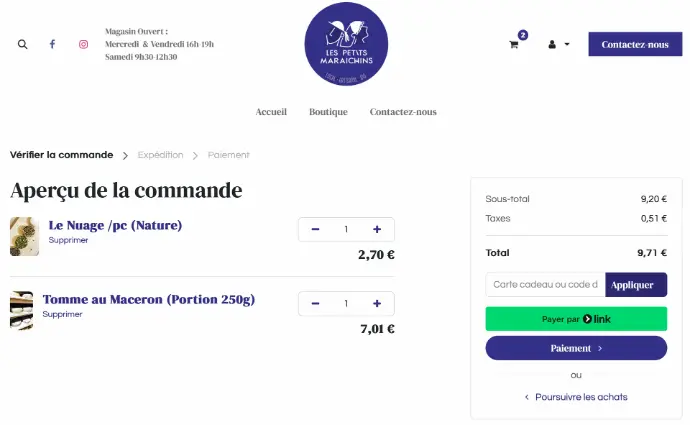
Task: Visit the Facebook page icon
Action: point(52,44)
